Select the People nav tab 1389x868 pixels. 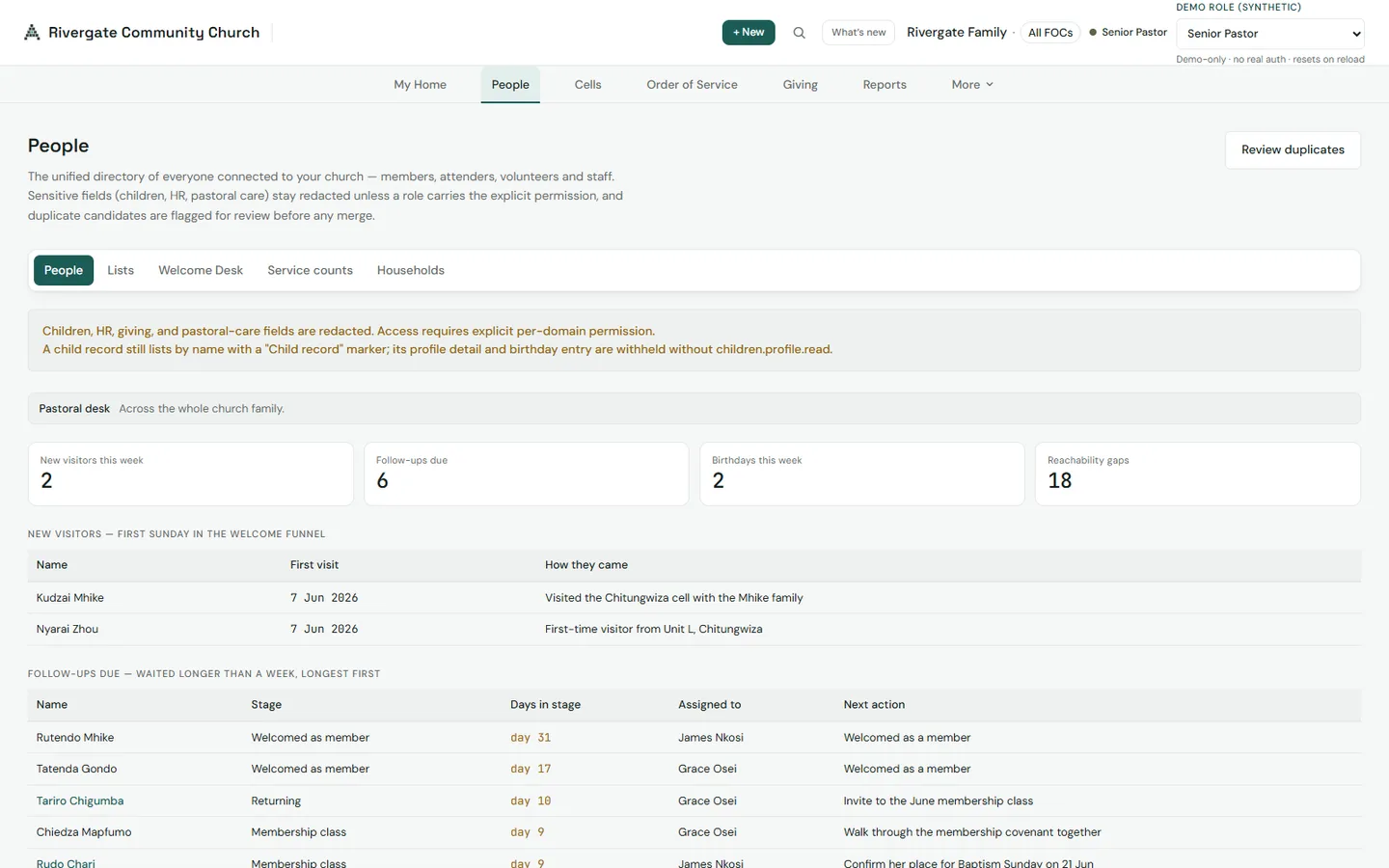pos(510,85)
